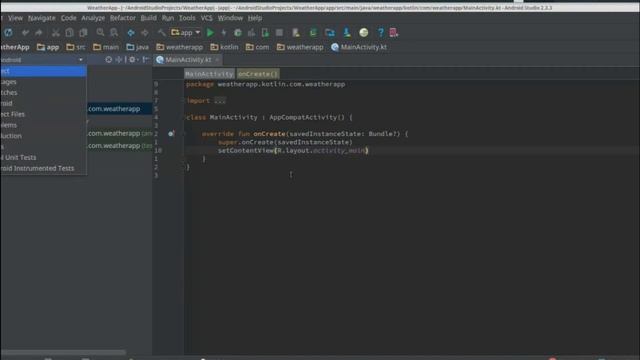Select 'Unit Tests' entry in view list

pyautogui.click(x=43, y=158)
